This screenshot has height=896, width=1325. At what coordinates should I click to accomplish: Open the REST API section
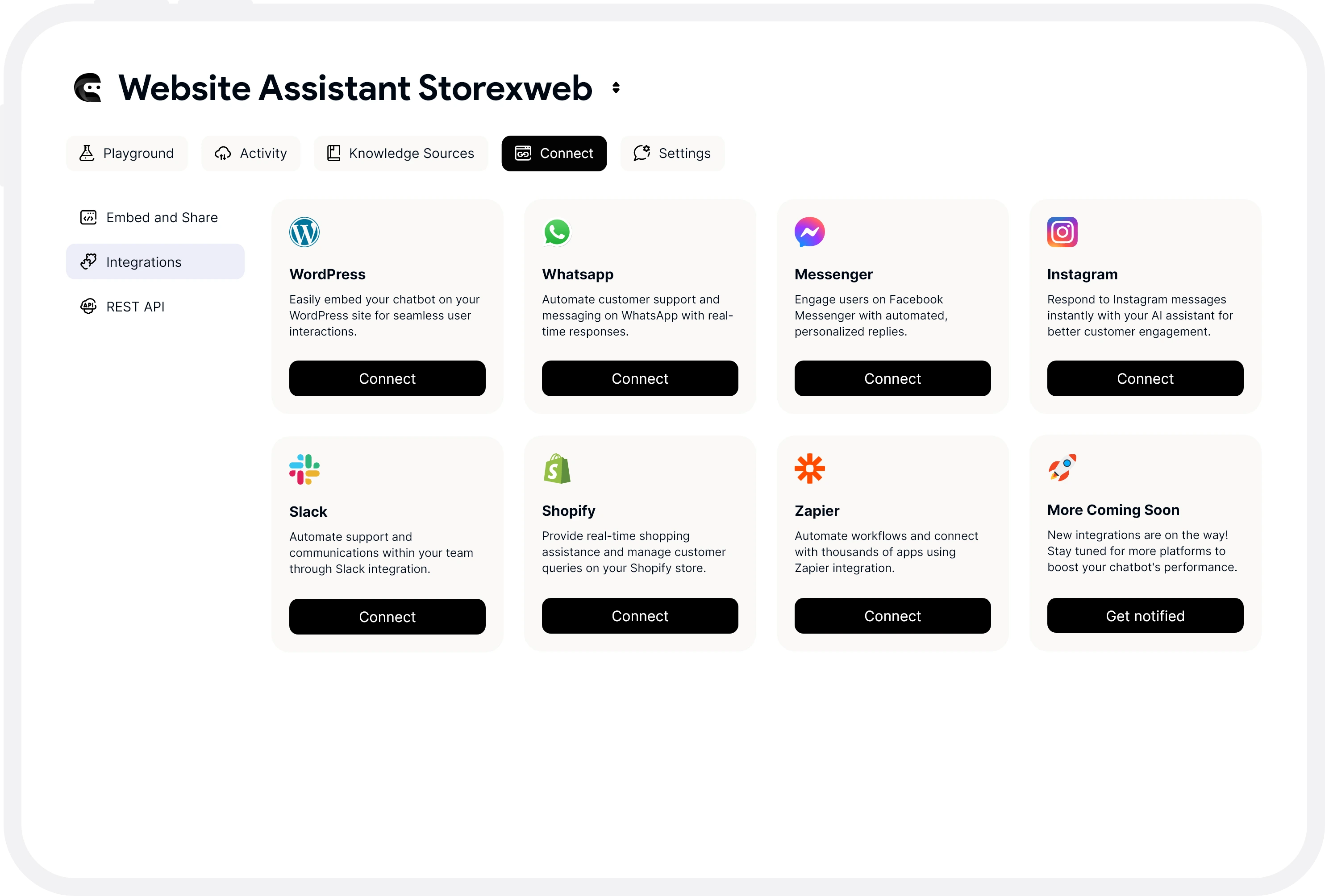(x=135, y=307)
